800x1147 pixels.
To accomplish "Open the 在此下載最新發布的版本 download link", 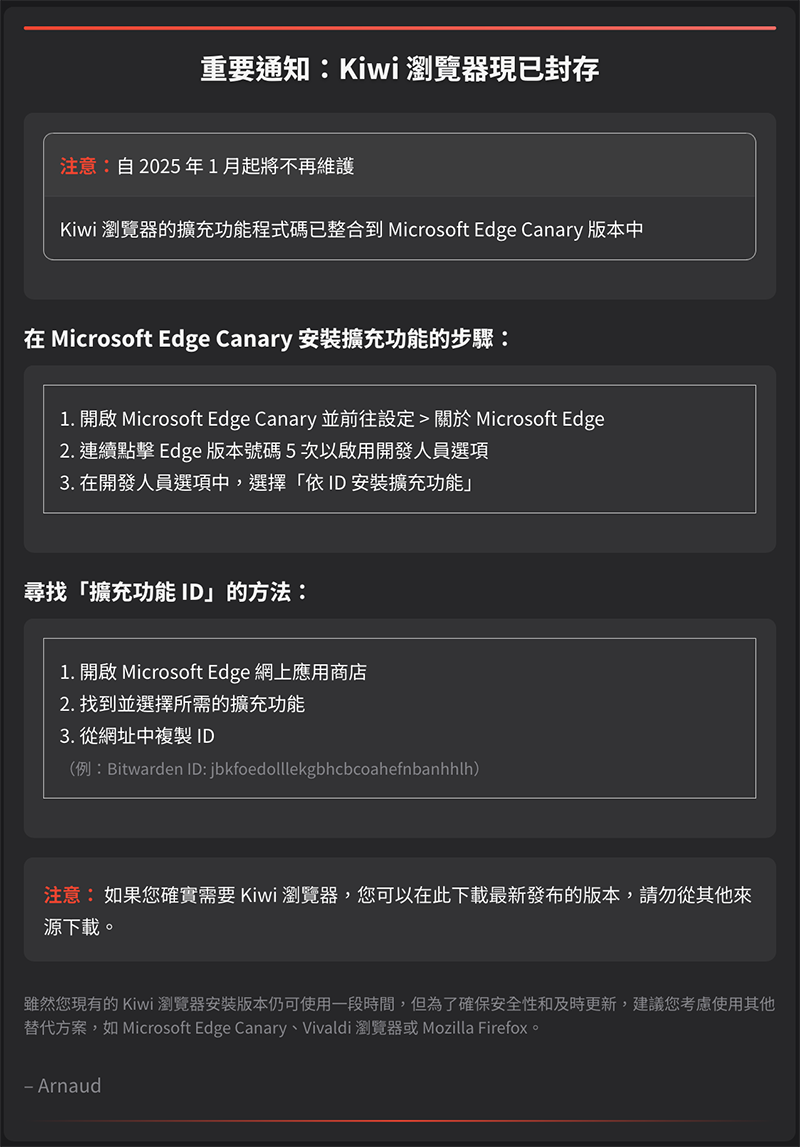I will [x=517, y=895].
